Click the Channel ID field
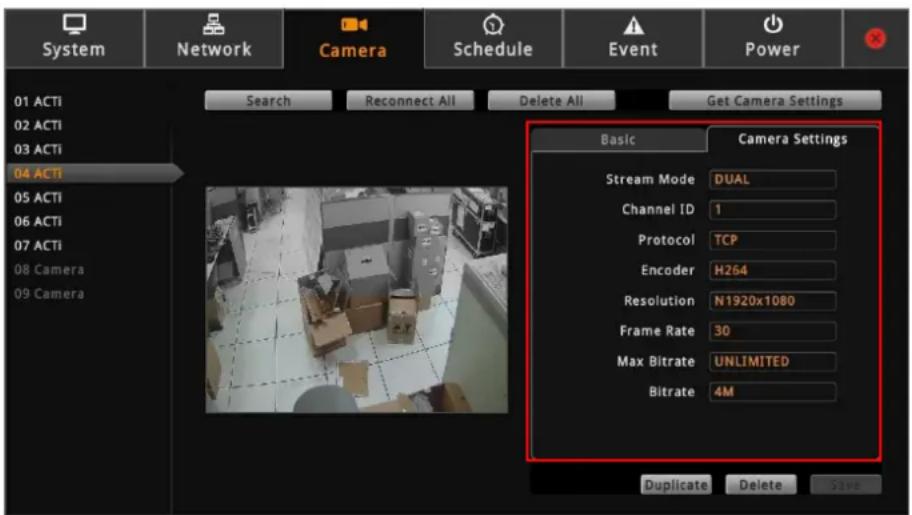Image resolution: width=912 pixels, height=515 pixels. 772,209
